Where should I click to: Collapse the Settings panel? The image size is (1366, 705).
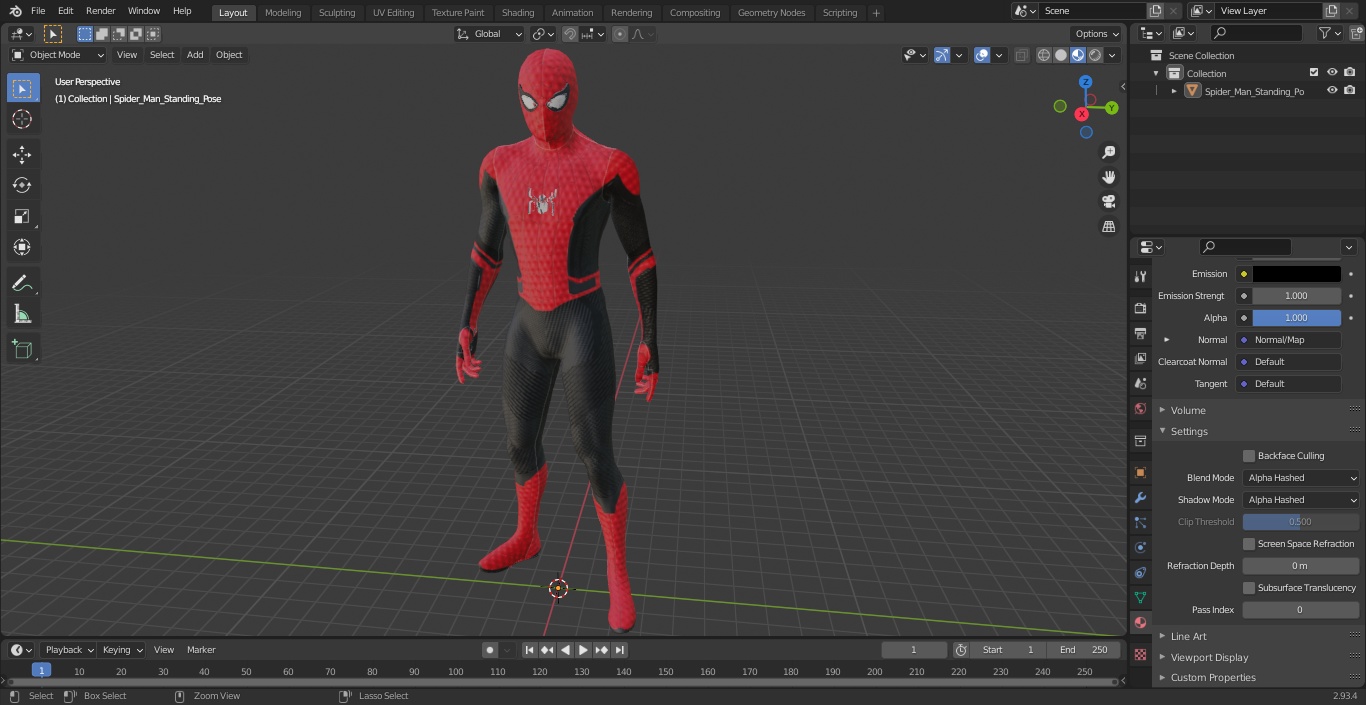pyautogui.click(x=1189, y=432)
